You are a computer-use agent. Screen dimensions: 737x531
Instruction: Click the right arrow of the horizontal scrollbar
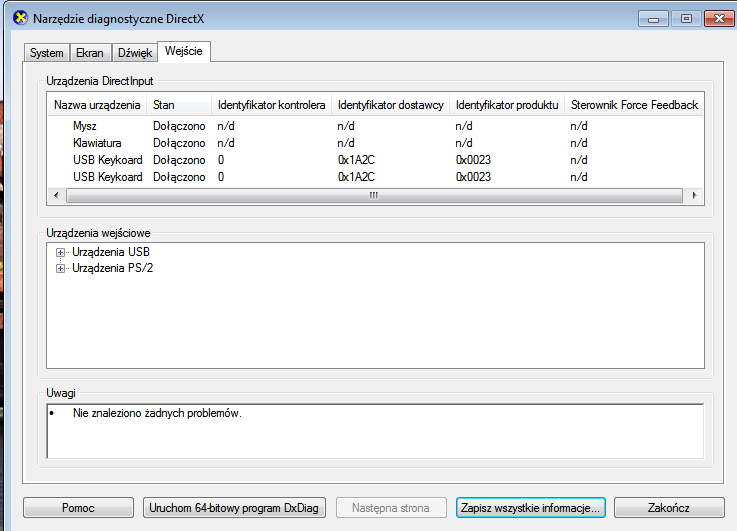point(694,195)
